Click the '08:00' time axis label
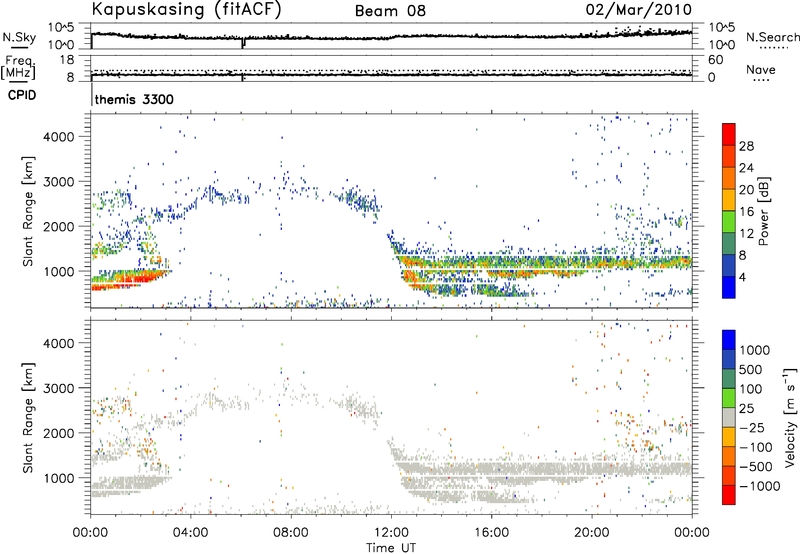800x554 pixels. [291, 533]
